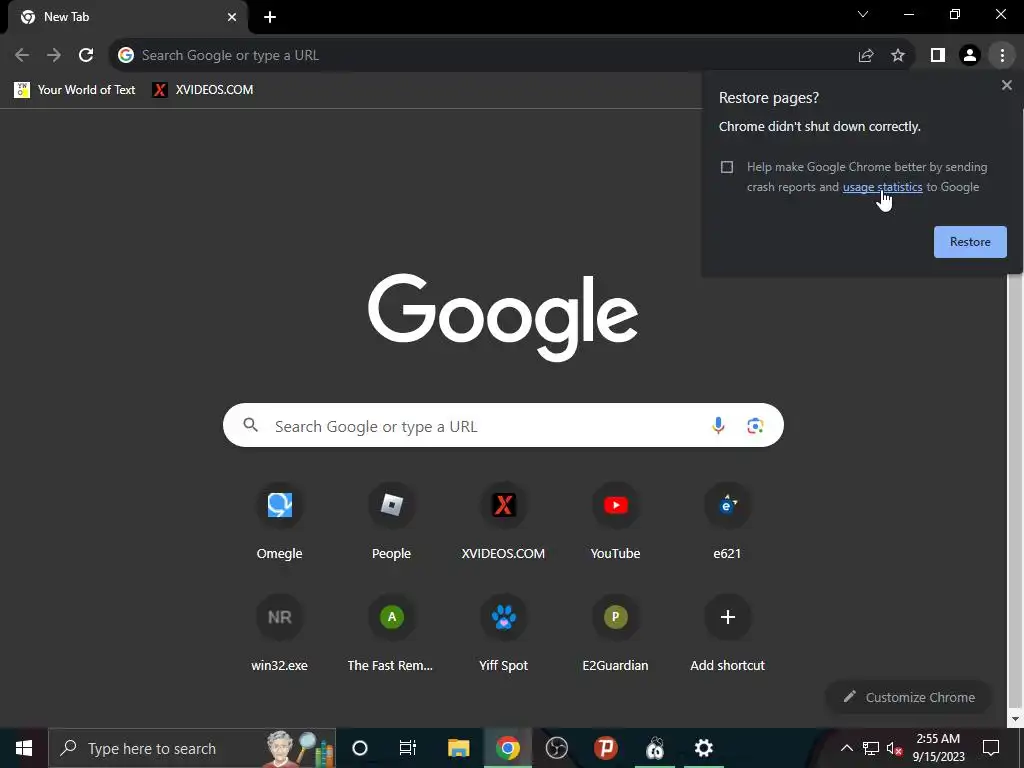Open the usage statistics link
1024x768 pixels.
coord(882,187)
